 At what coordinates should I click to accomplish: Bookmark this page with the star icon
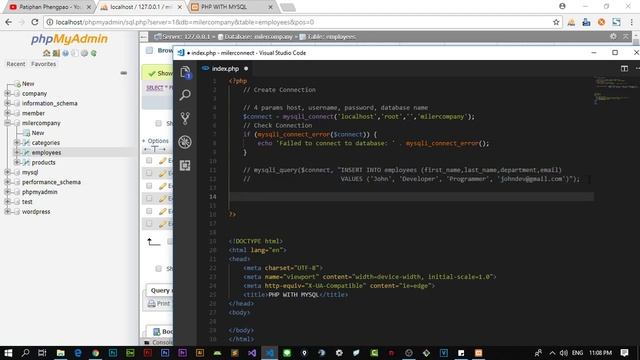[x=556, y=22]
